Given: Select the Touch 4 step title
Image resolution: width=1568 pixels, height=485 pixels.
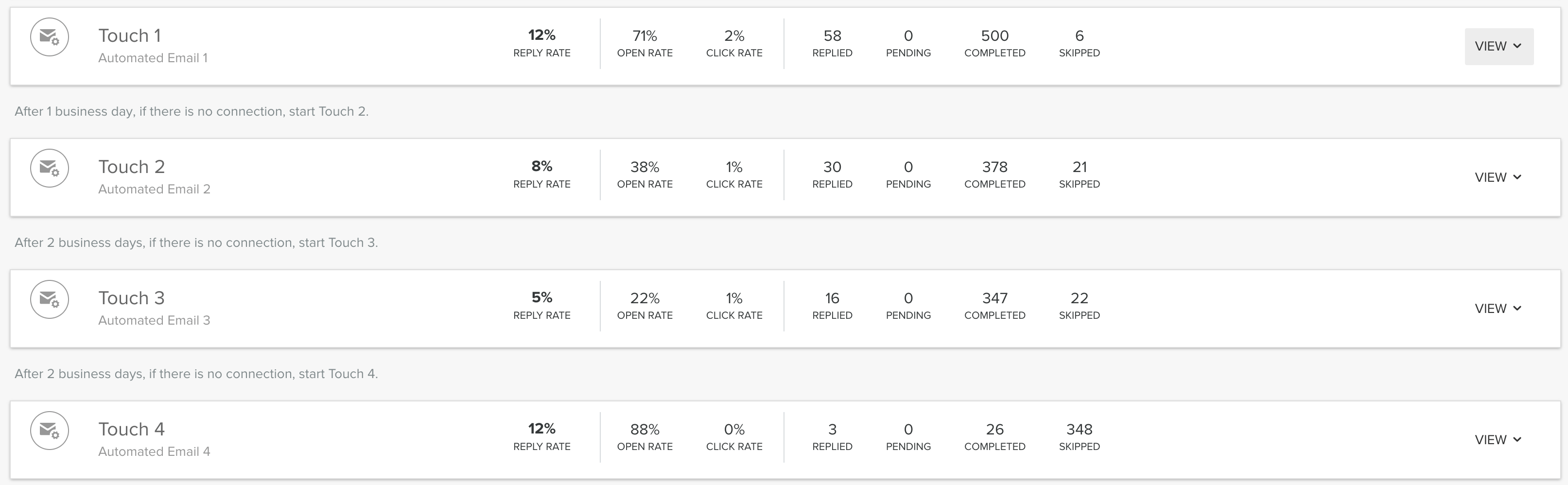Looking at the screenshot, I should click(x=132, y=429).
